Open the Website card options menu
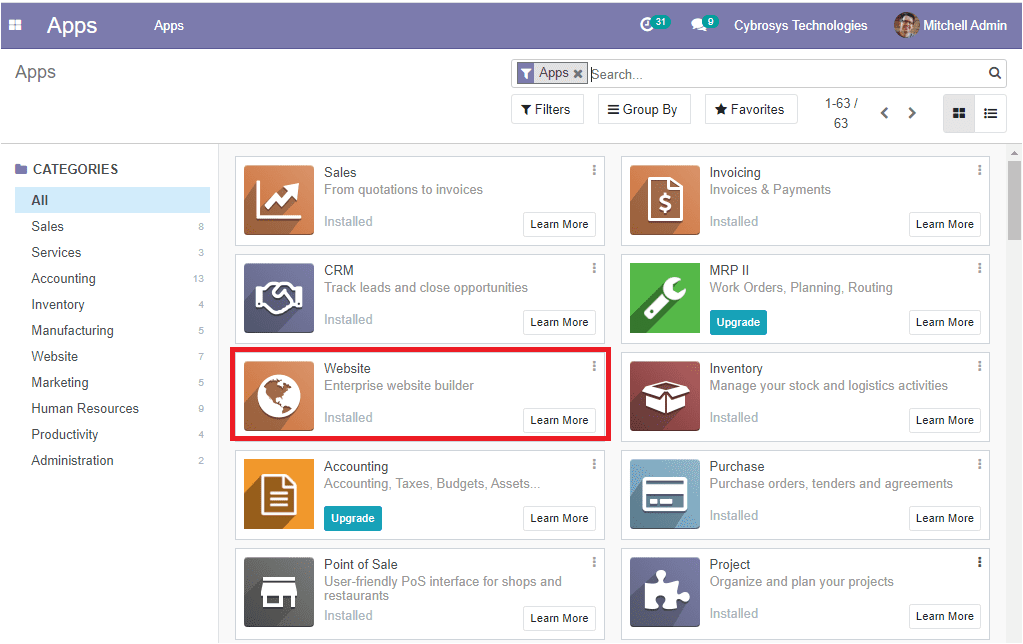The image size is (1023, 644). 594,366
